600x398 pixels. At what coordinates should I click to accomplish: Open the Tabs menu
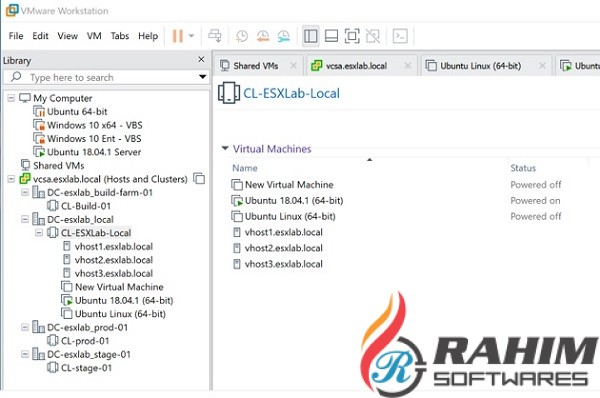(x=120, y=36)
